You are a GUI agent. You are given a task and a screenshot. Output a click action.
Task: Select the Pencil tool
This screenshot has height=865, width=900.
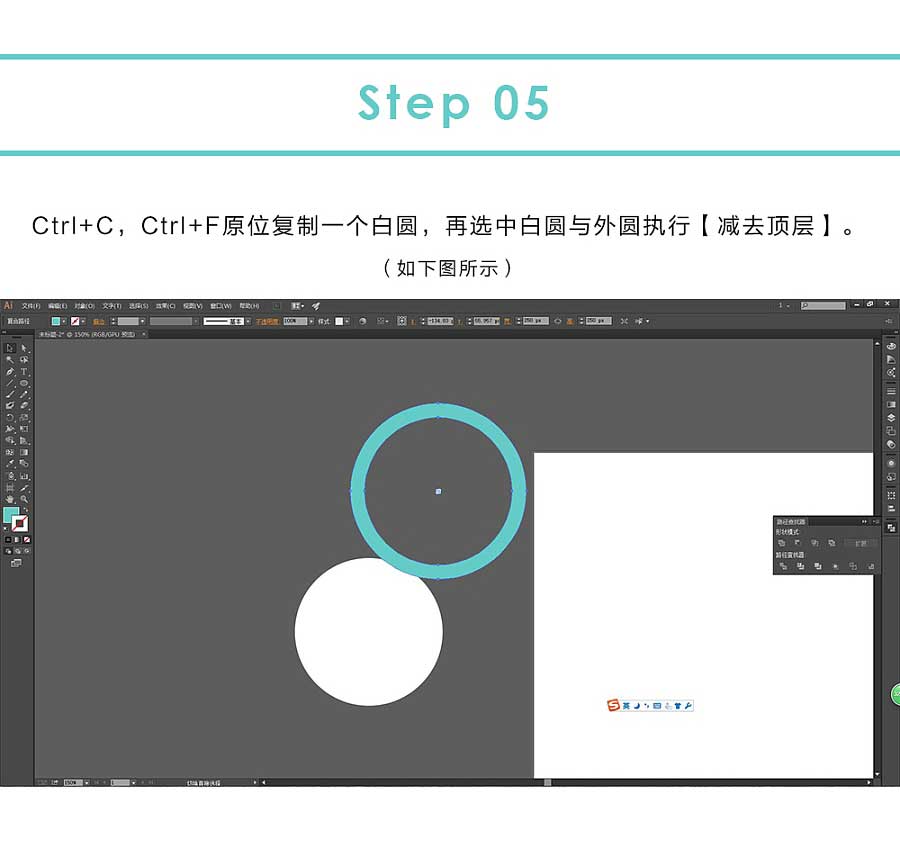[x=24, y=394]
